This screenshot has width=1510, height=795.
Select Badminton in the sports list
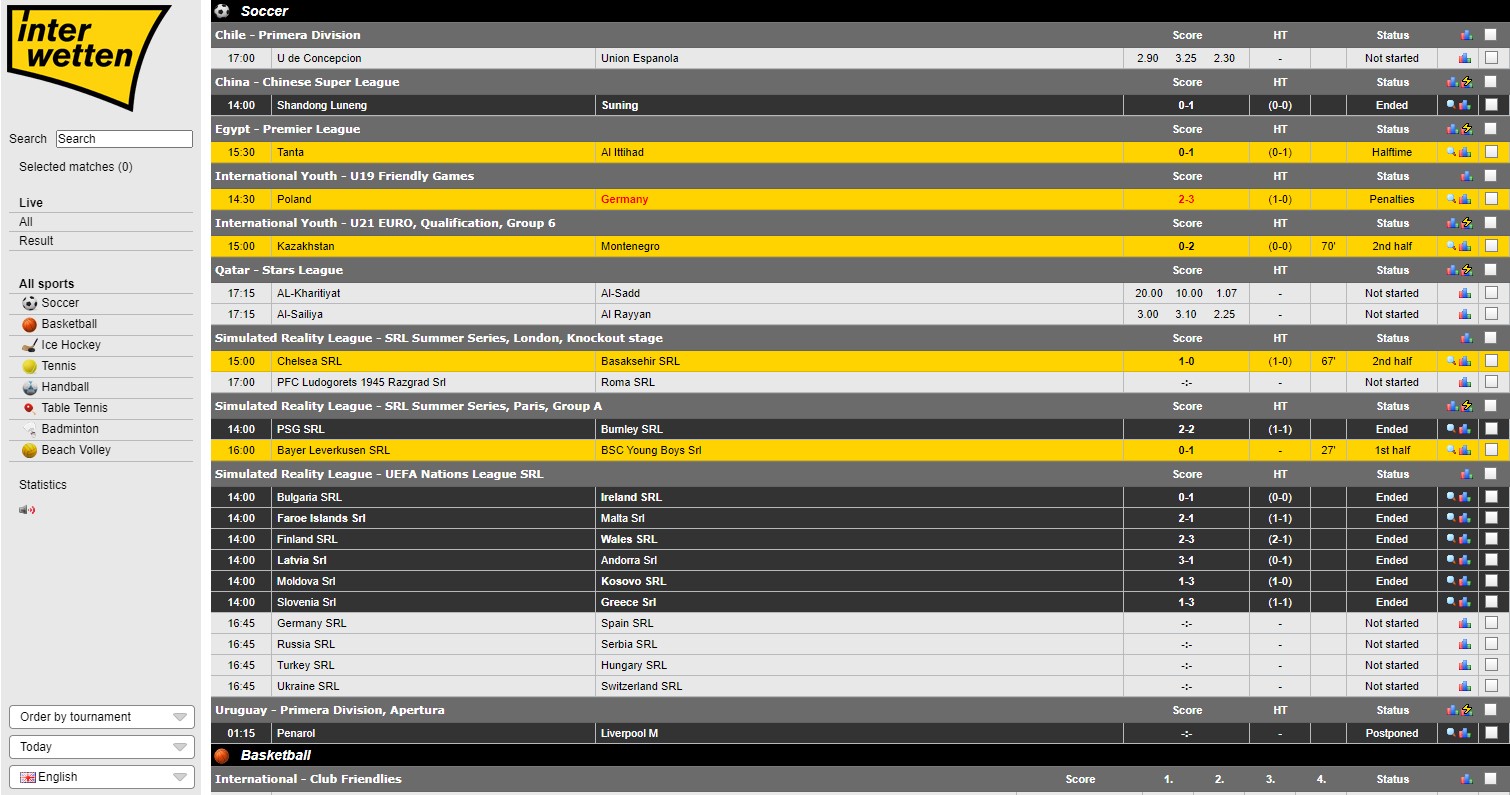(x=70, y=429)
